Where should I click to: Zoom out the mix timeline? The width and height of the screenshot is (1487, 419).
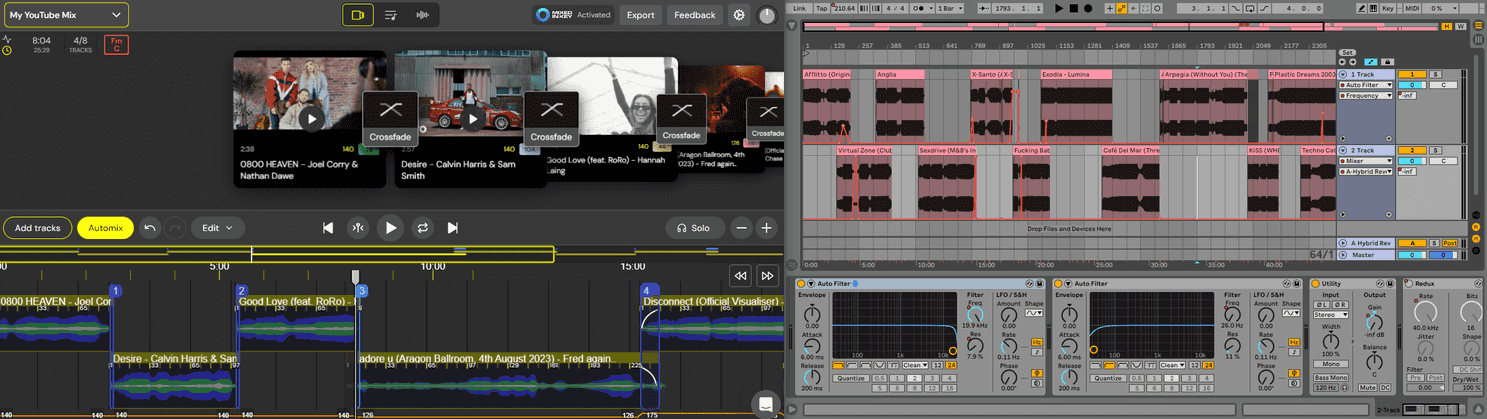pos(742,228)
